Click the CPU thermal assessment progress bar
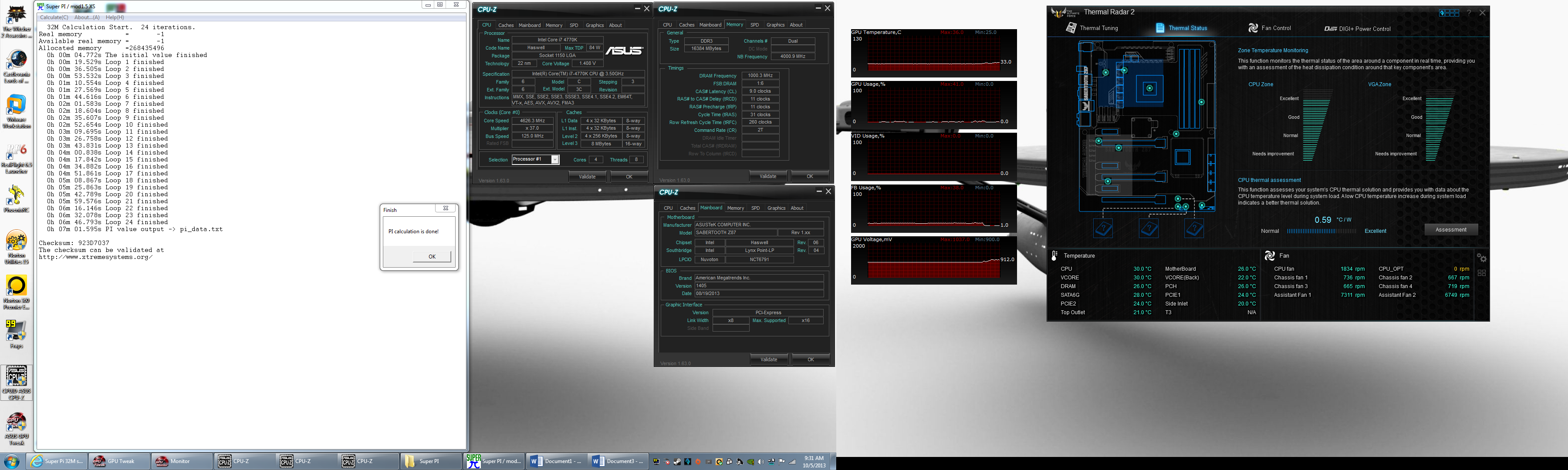The image size is (1568, 470). 1322,231
